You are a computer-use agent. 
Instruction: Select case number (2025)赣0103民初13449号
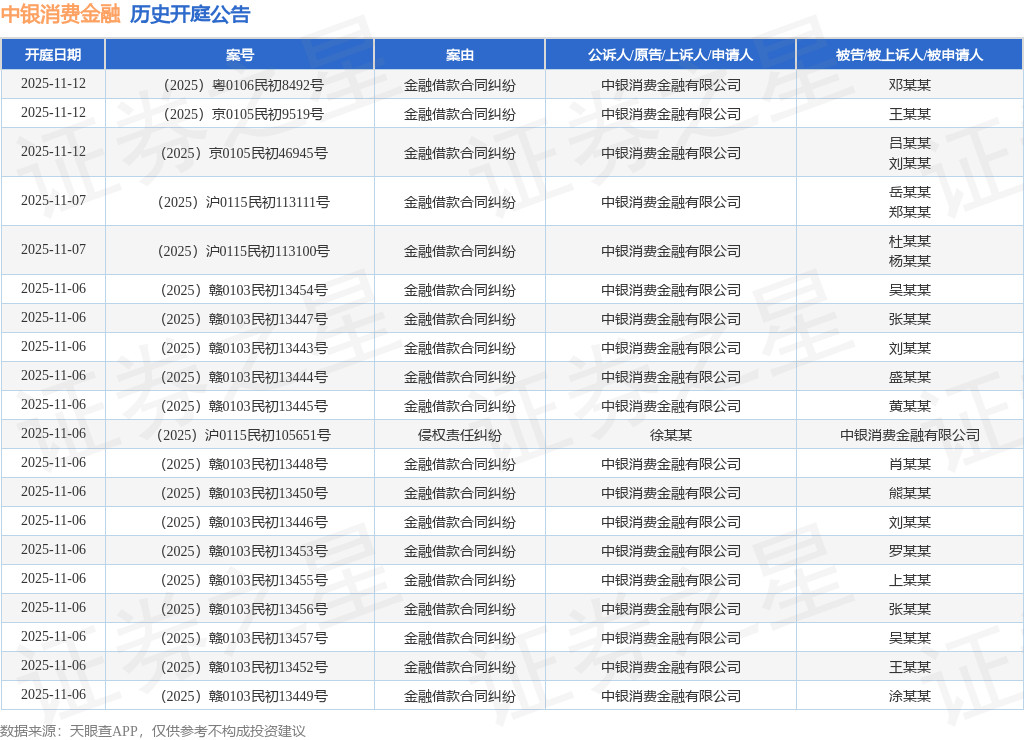click(244, 696)
